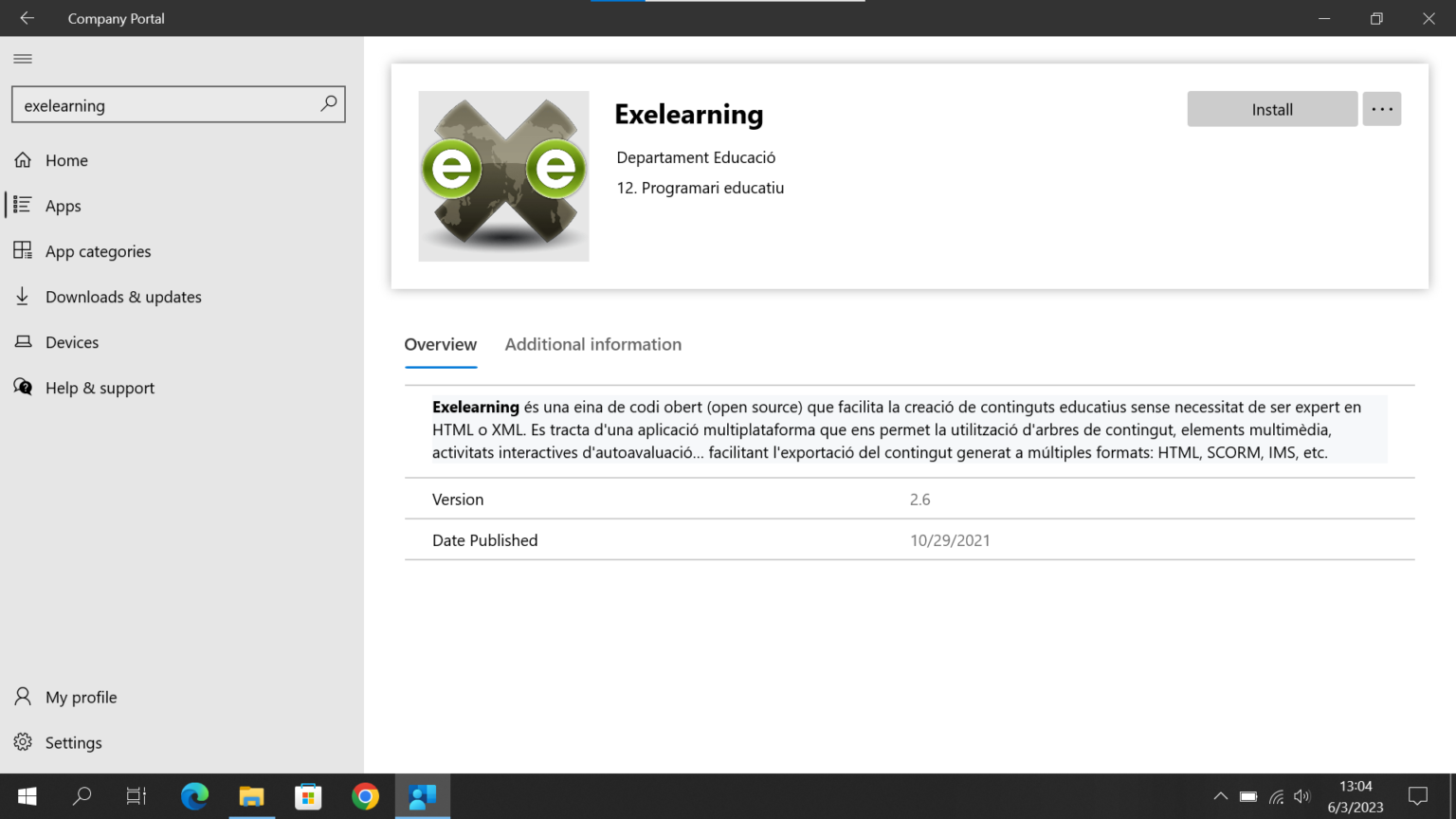1456x819 pixels.
Task: Open the Company Portal taskbar icon
Action: pos(423,796)
